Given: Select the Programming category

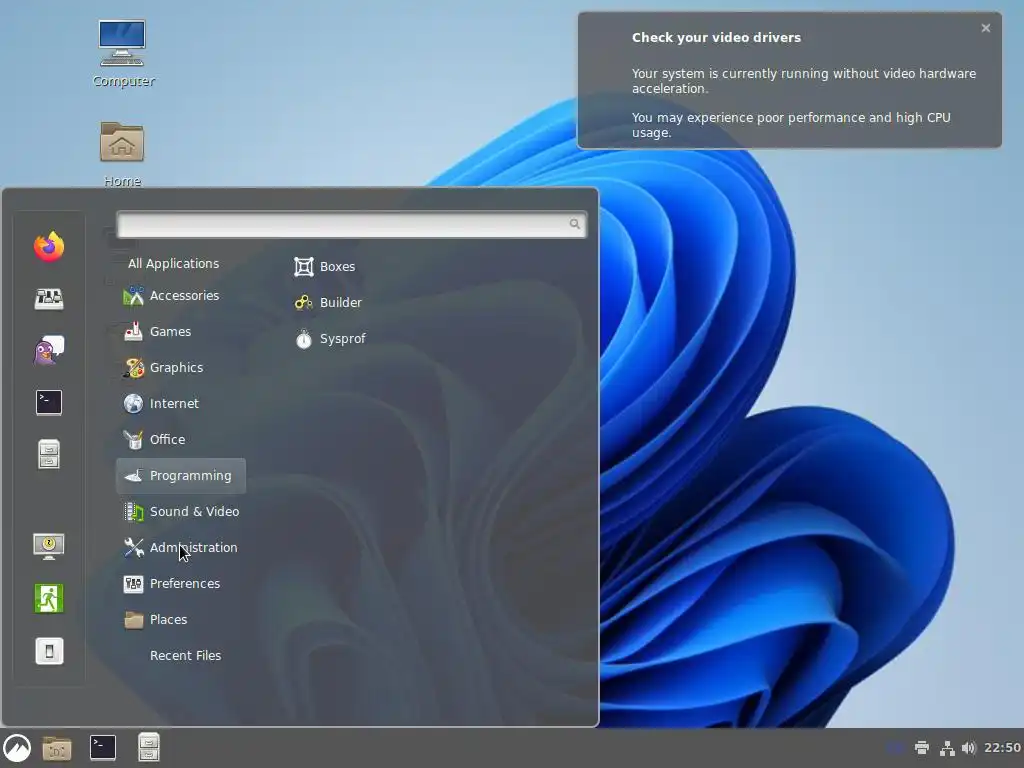Looking at the screenshot, I should [x=181, y=475].
